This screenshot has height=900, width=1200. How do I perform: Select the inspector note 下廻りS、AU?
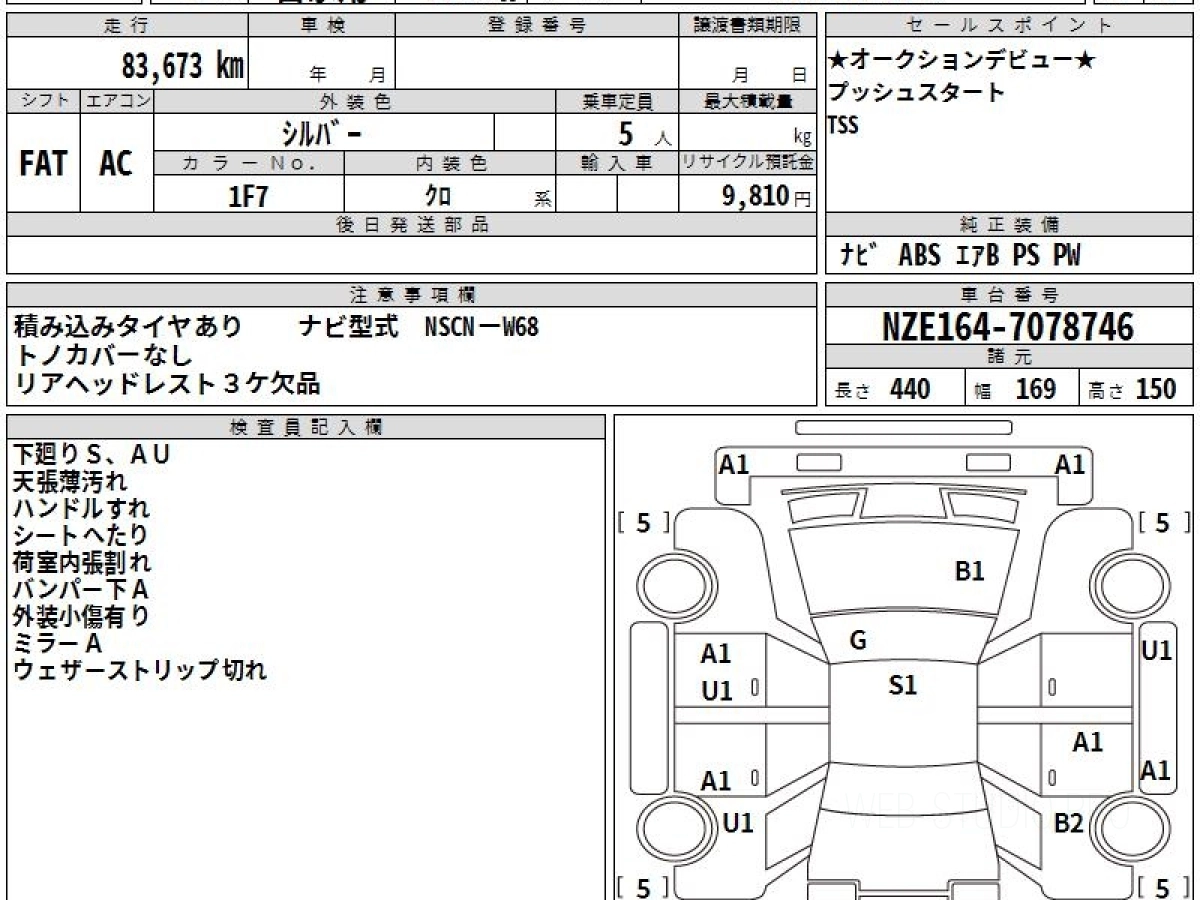(x=92, y=455)
